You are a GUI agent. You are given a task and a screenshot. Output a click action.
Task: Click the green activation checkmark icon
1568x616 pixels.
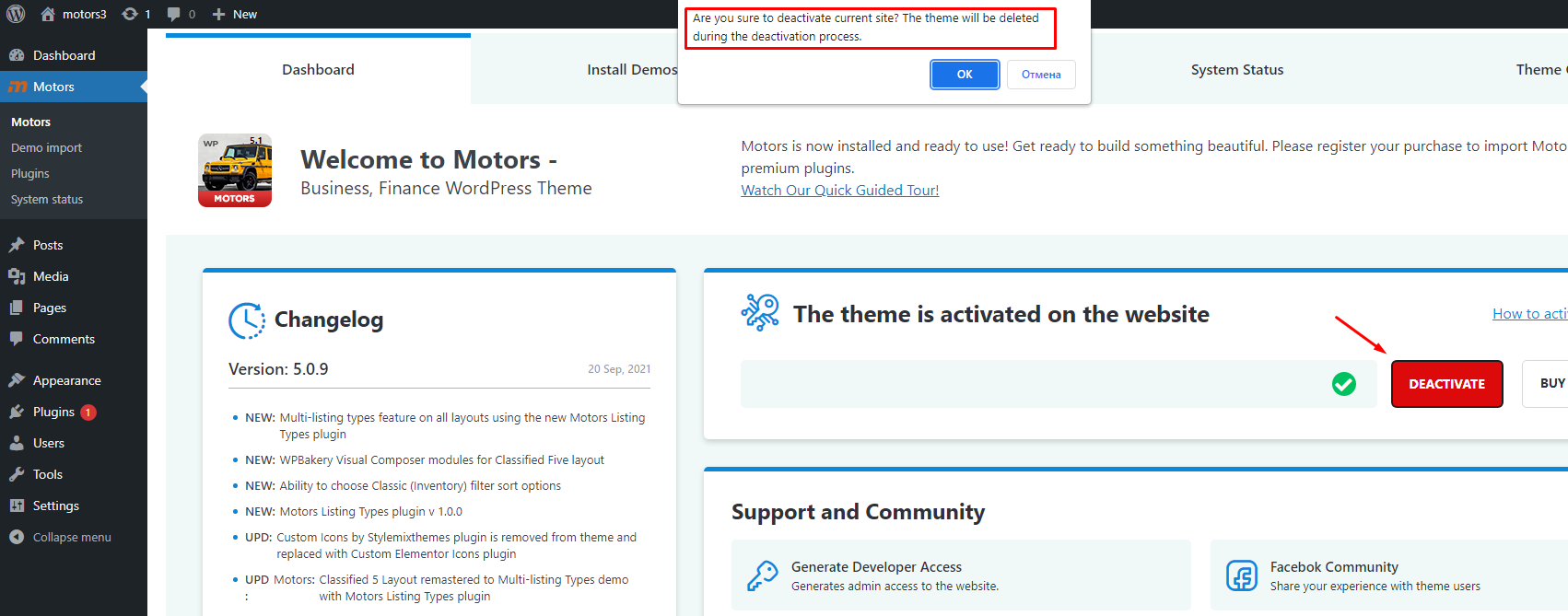pyautogui.click(x=1343, y=384)
